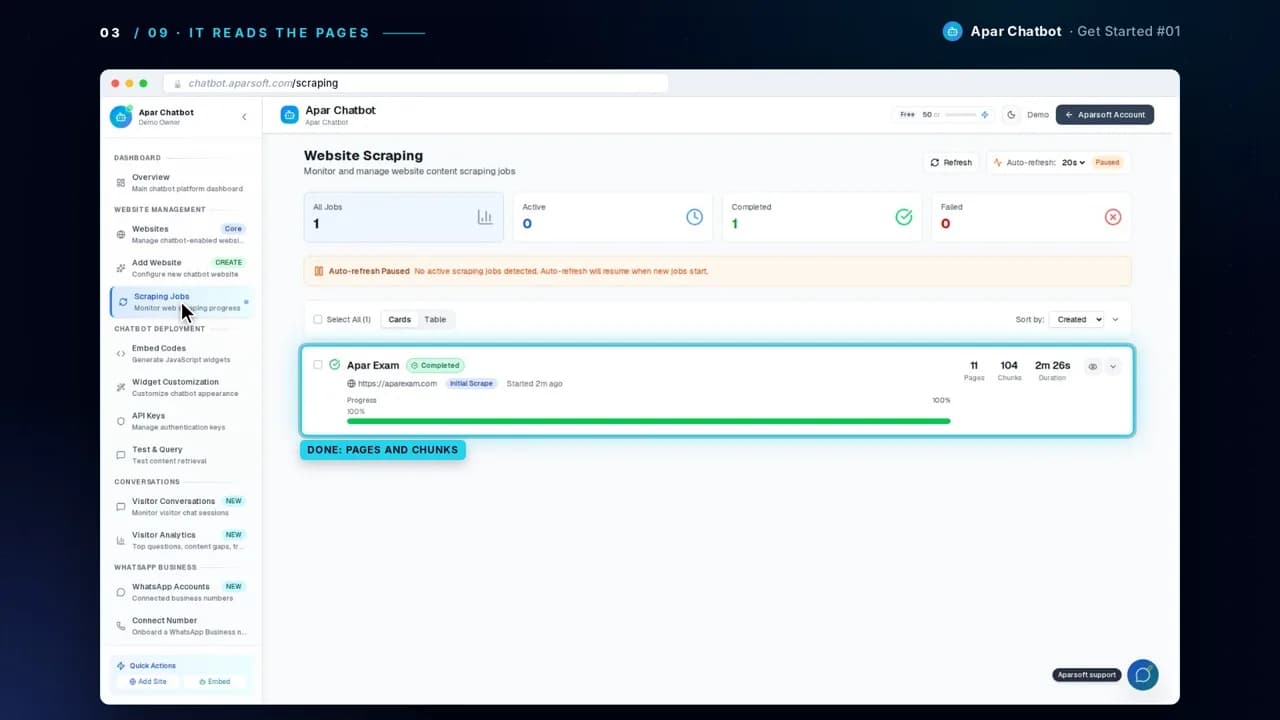Click the Apar Exam progress bar
This screenshot has width=1280, height=720.
648,421
